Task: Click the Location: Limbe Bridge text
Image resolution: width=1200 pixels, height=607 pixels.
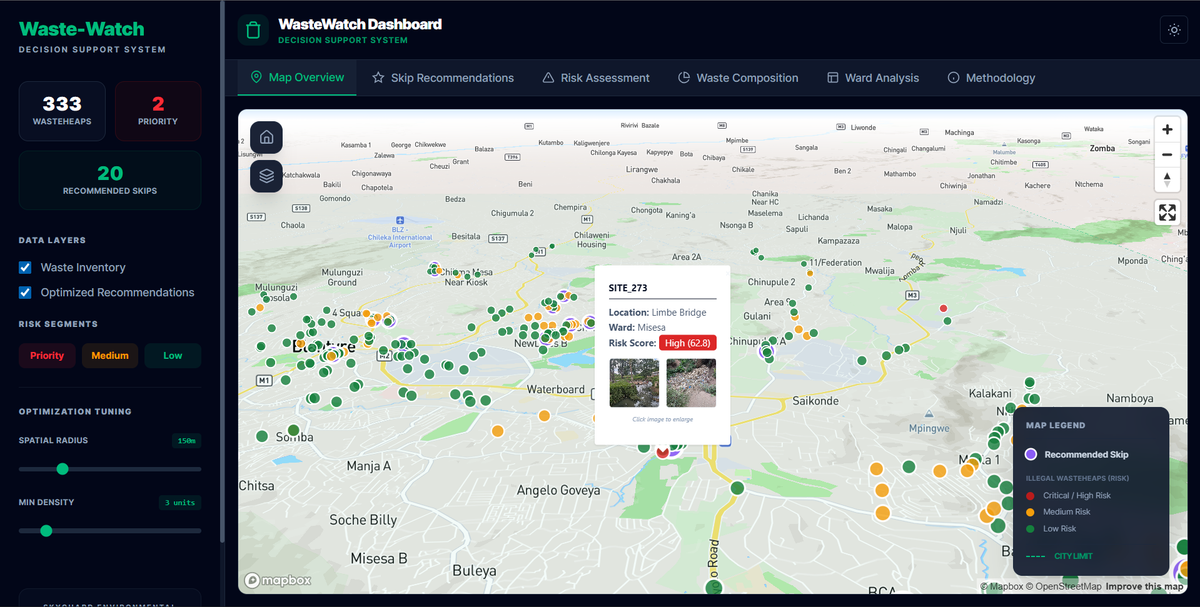Action: [x=657, y=313]
